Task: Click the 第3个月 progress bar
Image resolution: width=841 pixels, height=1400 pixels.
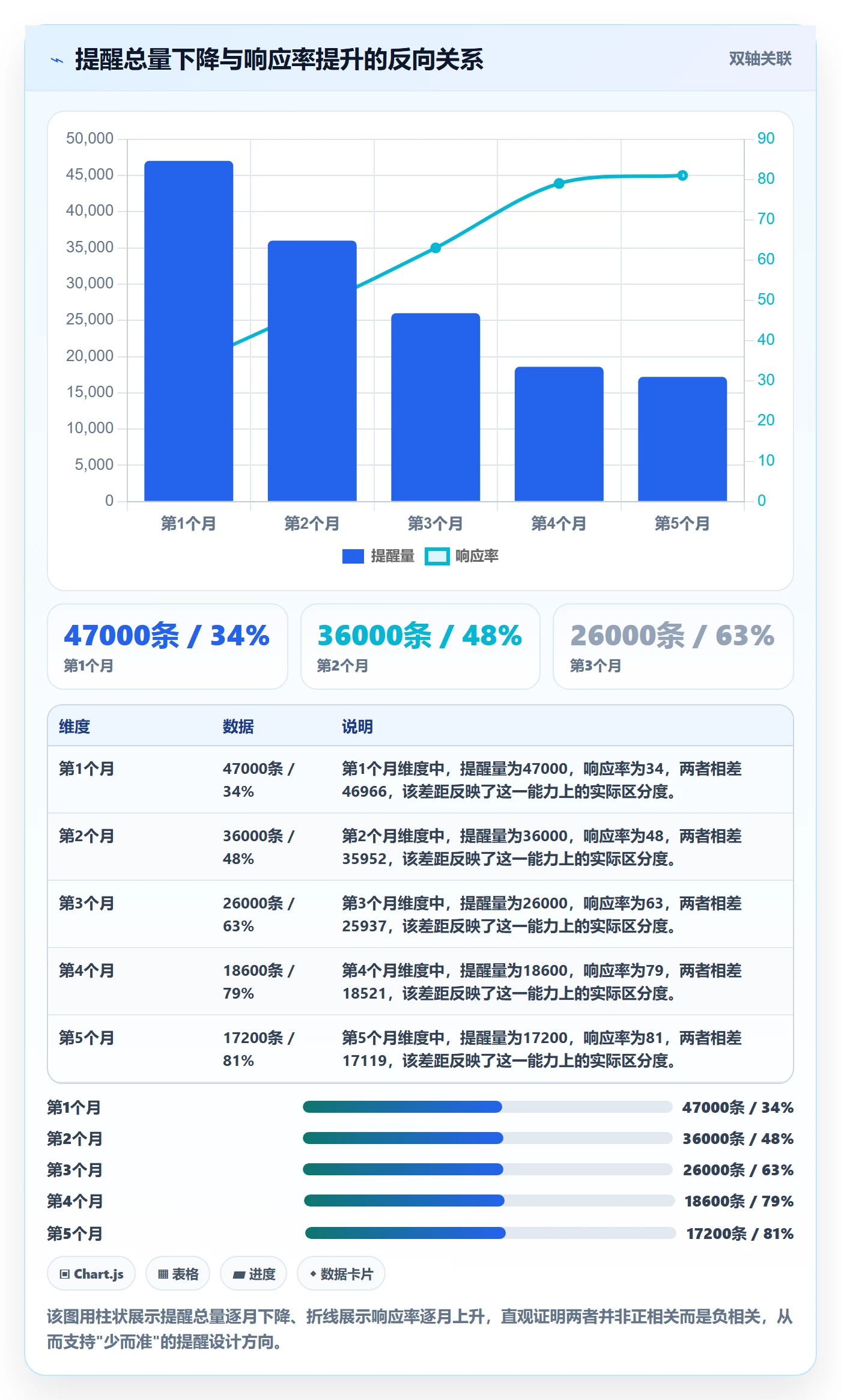Action: tap(488, 1169)
